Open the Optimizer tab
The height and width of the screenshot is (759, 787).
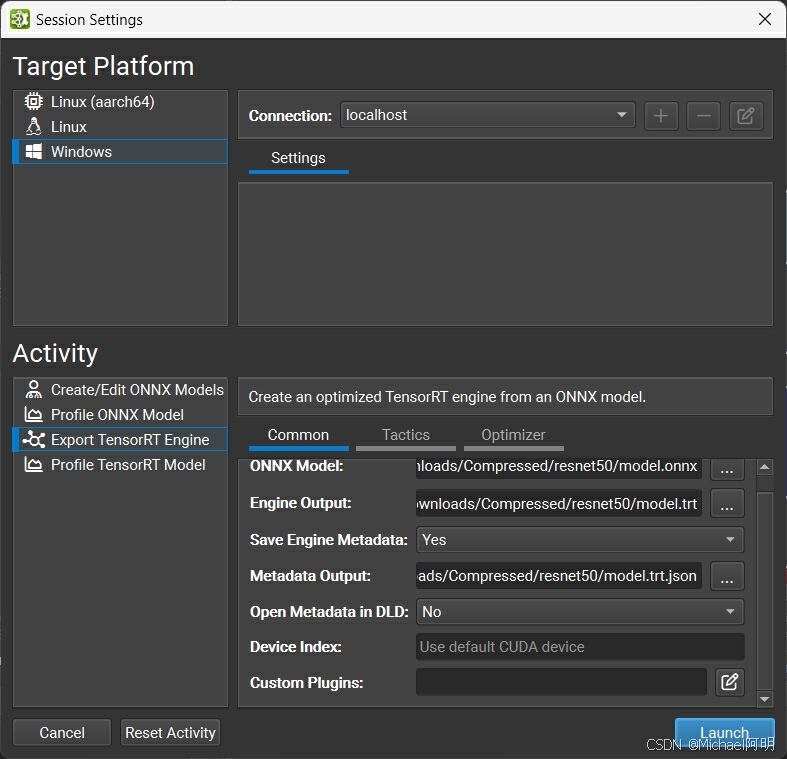pyautogui.click(x=513, y=436)
